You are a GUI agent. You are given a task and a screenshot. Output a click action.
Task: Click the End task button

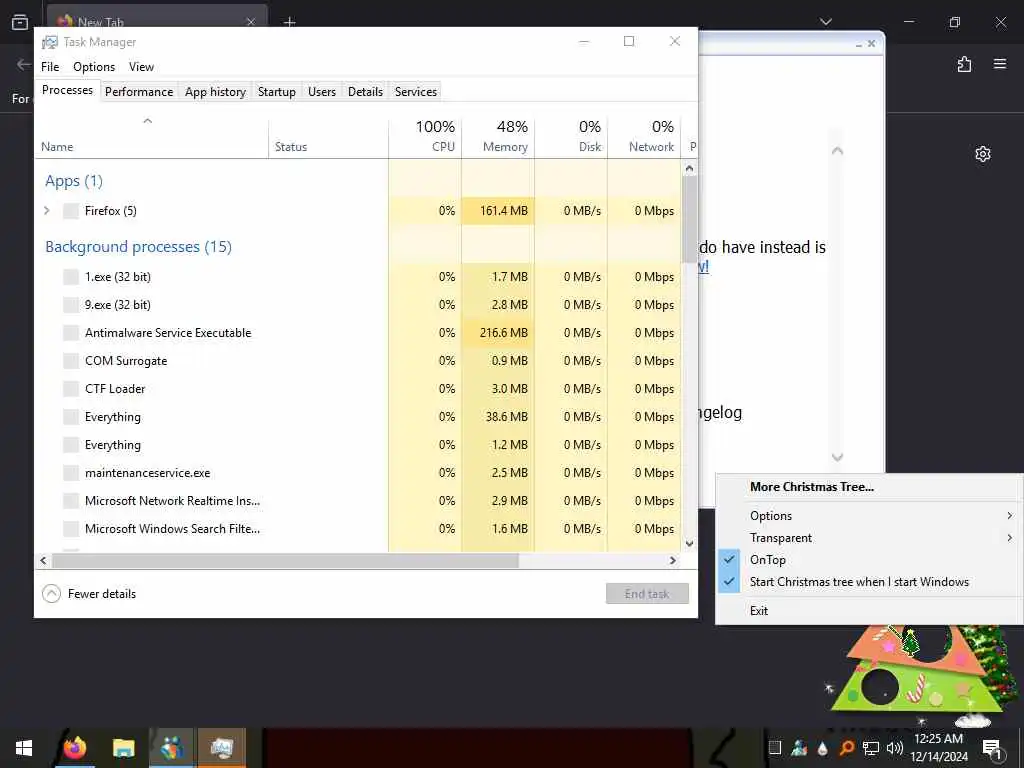point(647,594)
